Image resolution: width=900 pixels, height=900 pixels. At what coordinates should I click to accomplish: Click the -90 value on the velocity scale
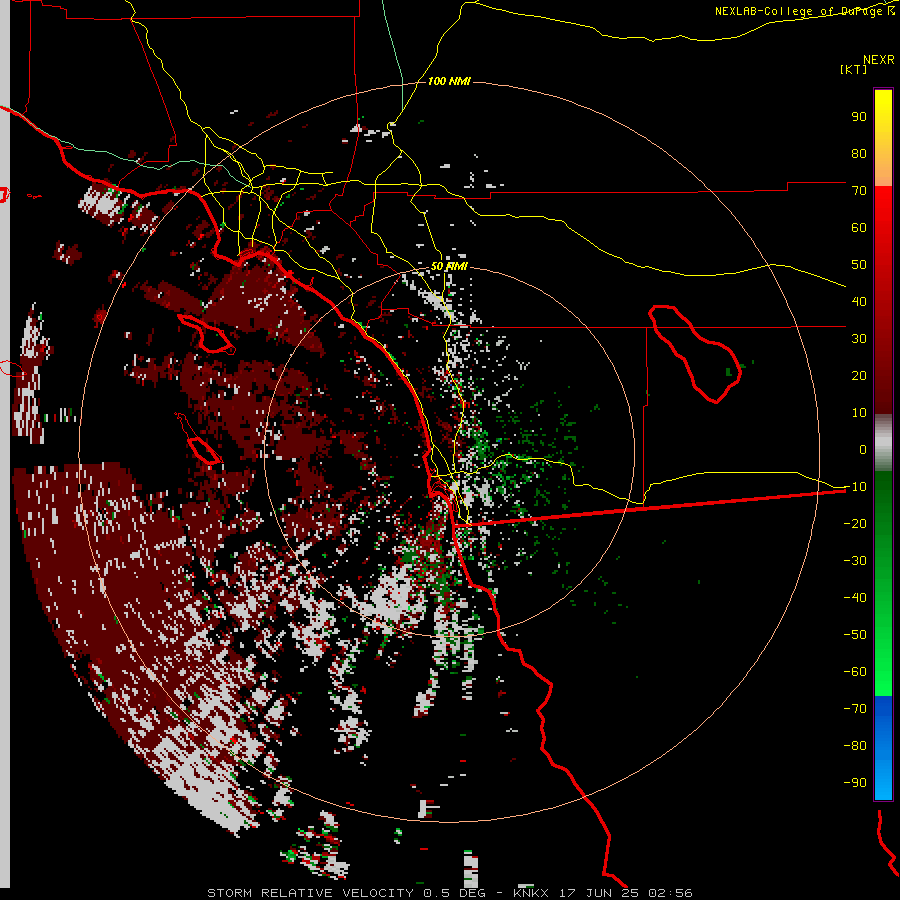(855, 782)
